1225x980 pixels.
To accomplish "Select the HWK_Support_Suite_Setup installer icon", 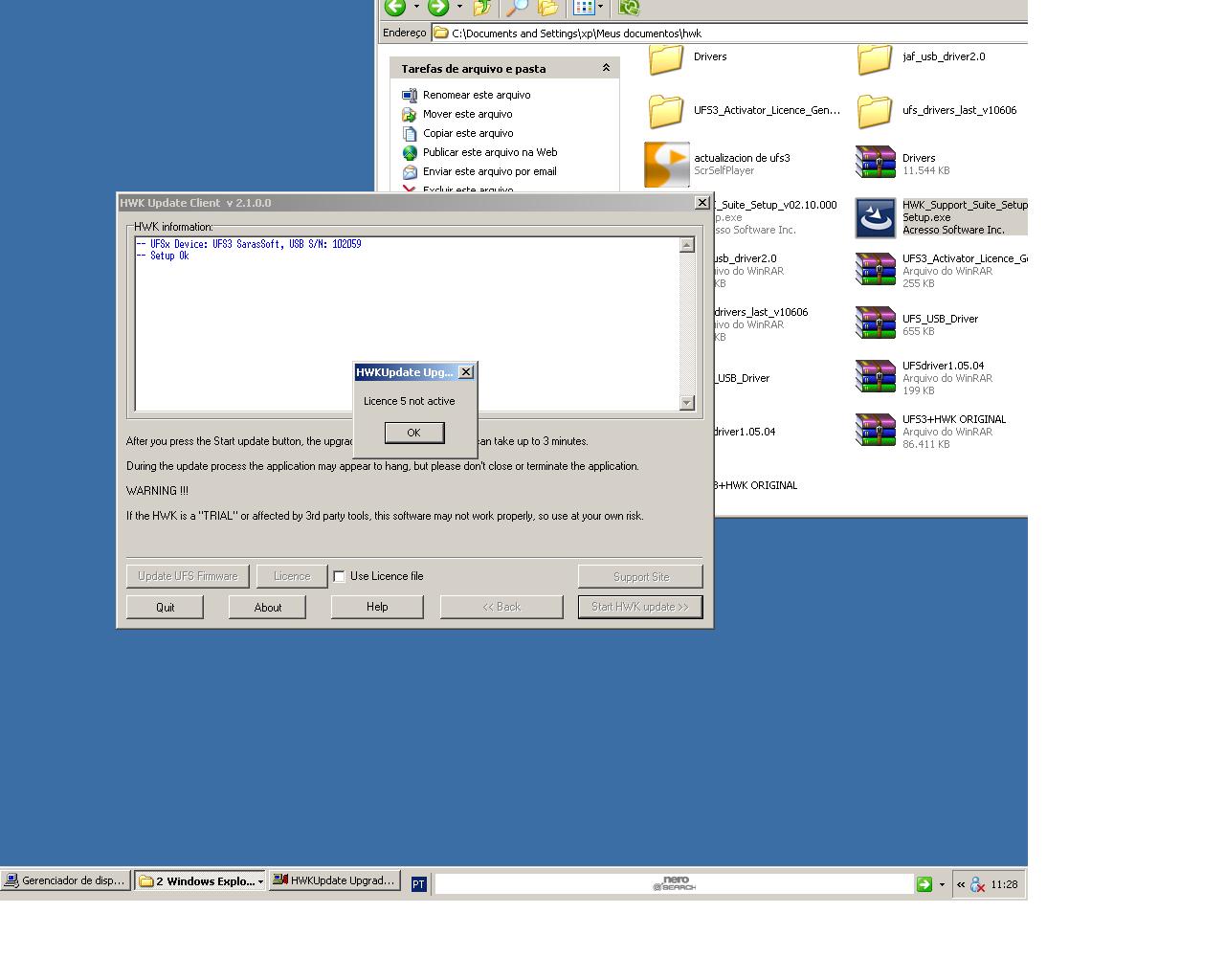I will point(875,218).
